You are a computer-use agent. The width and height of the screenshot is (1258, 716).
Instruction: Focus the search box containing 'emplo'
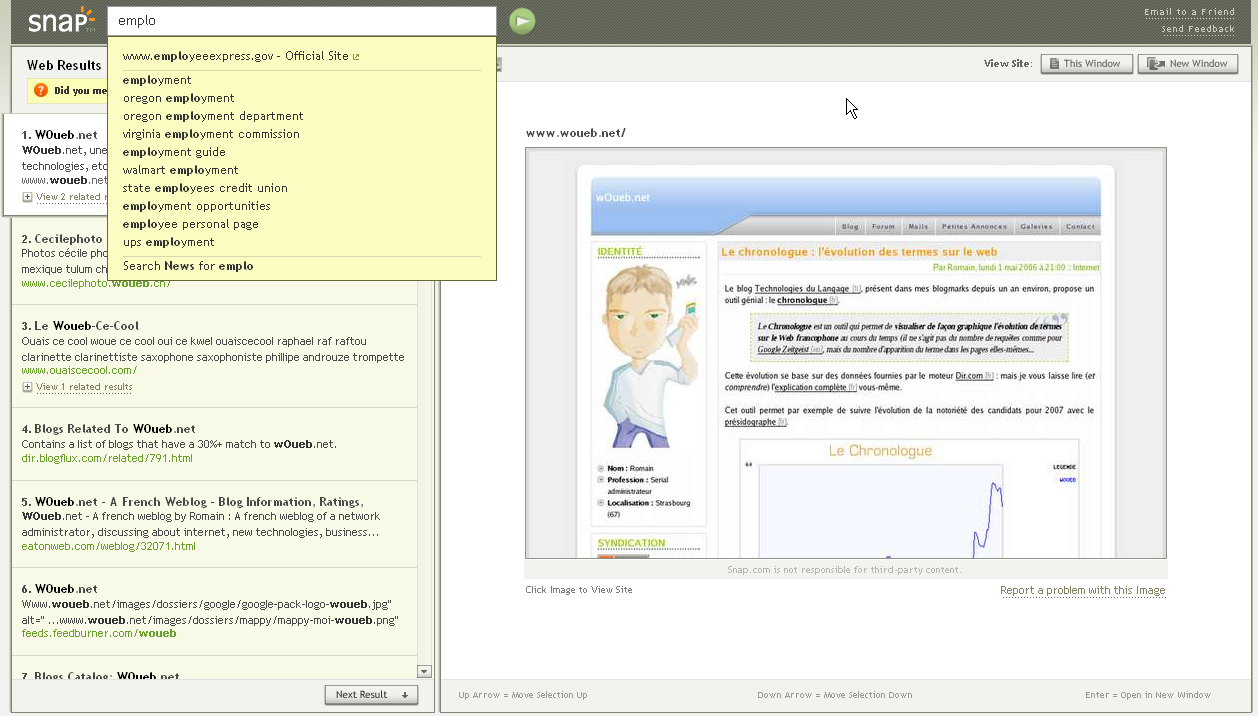[301, 21]
